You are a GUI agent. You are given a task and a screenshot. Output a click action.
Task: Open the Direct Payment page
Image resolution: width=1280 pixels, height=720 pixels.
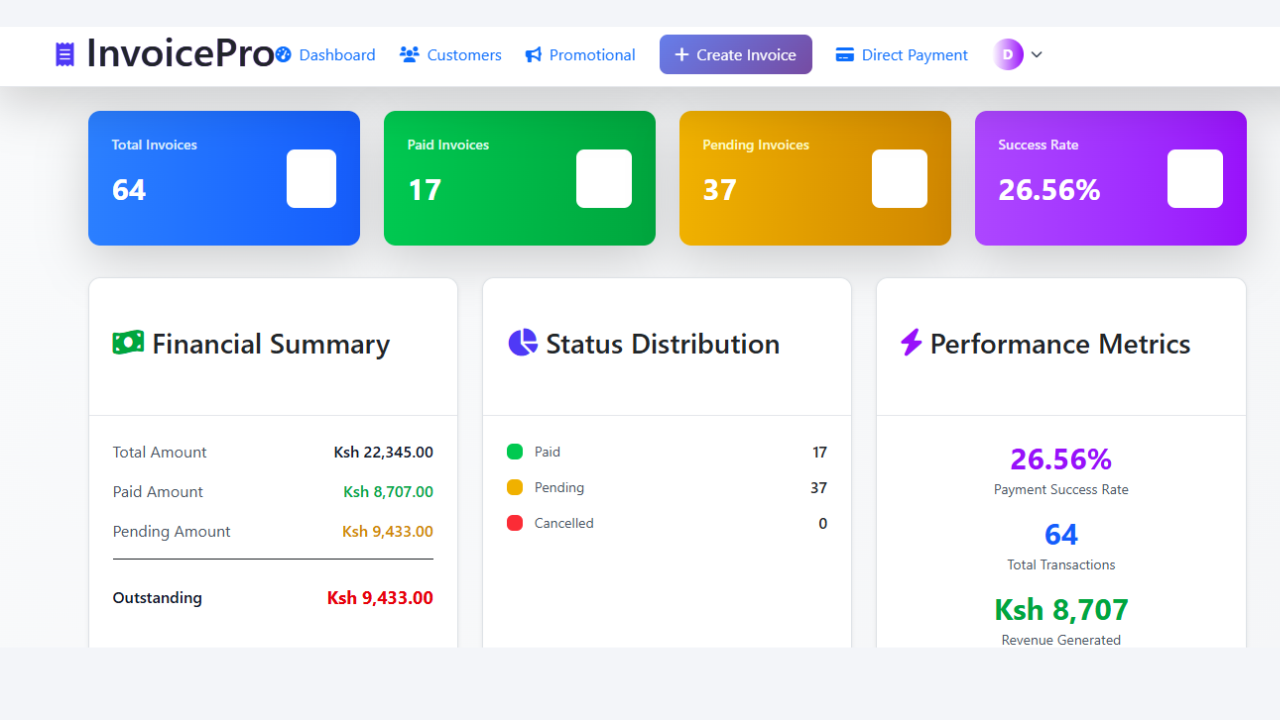(x=902, y=55)
